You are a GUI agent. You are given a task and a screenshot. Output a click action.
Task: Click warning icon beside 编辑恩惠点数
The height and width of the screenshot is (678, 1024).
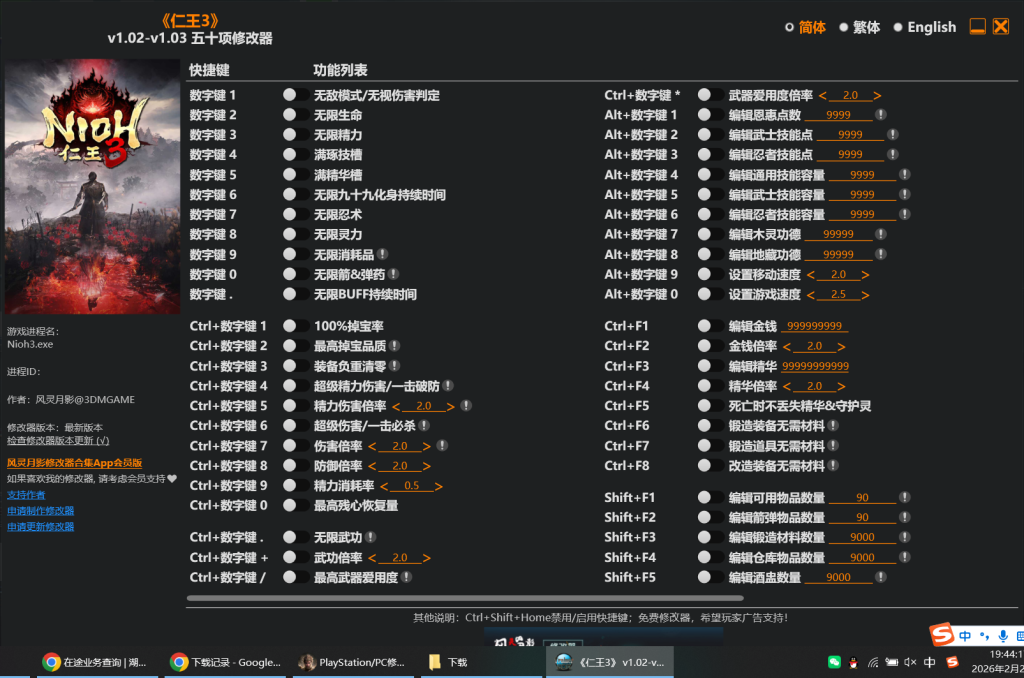point(882,114)
